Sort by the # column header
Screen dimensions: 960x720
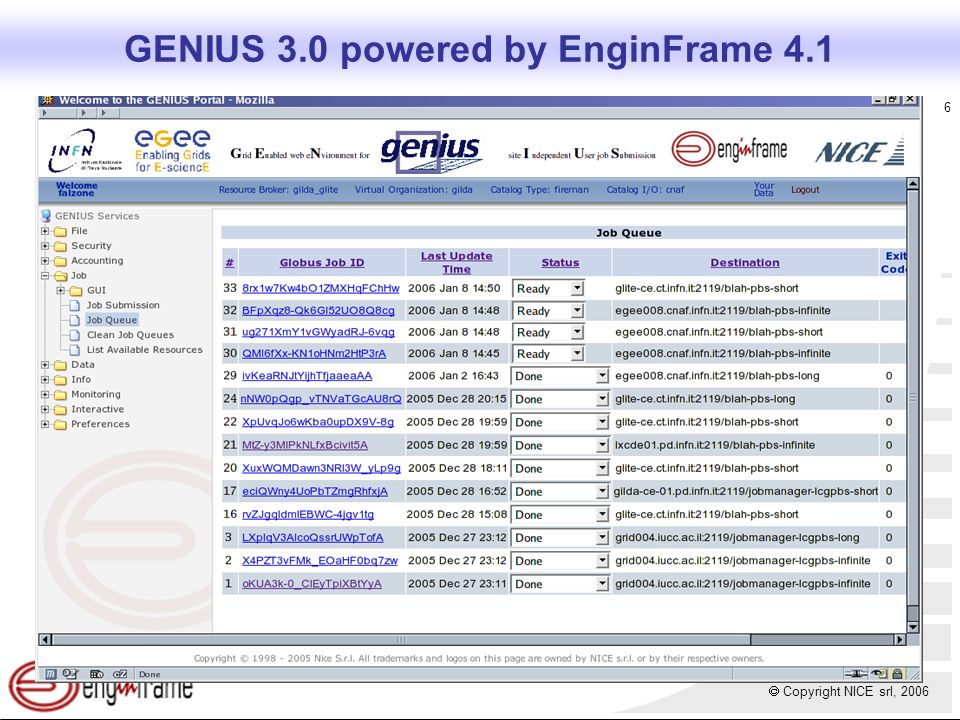tap(230, 263)
